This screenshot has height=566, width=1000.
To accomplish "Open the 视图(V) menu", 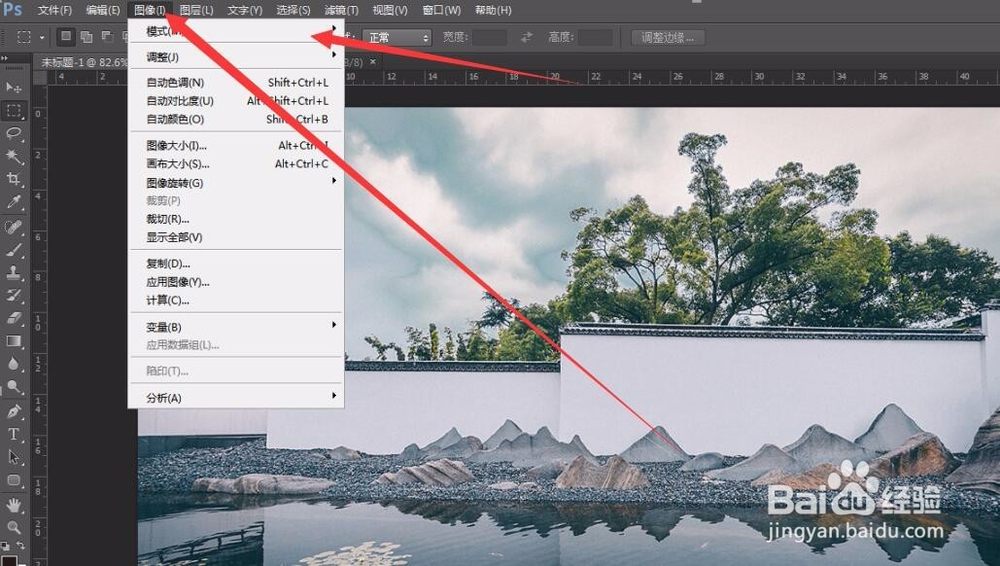I will coord(390,10).
